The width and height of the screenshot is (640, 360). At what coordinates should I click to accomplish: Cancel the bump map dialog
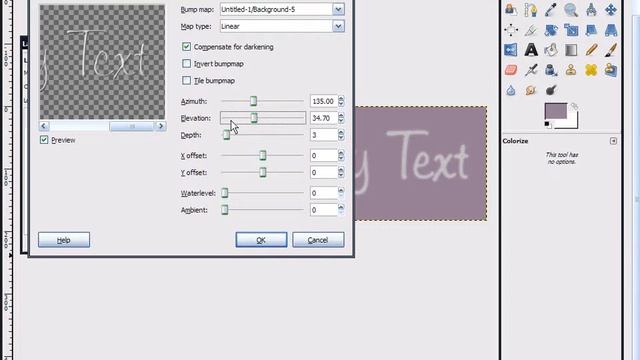(318, 240)
